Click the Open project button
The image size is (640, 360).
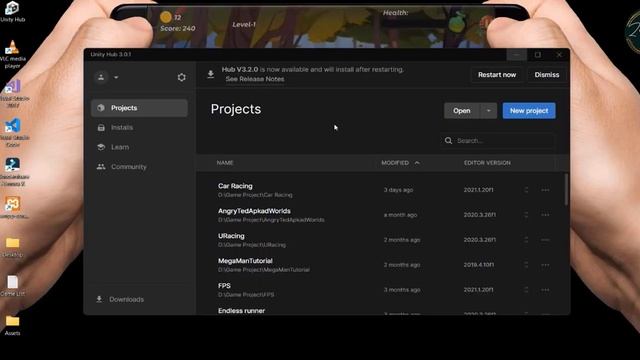coord(462,111)
